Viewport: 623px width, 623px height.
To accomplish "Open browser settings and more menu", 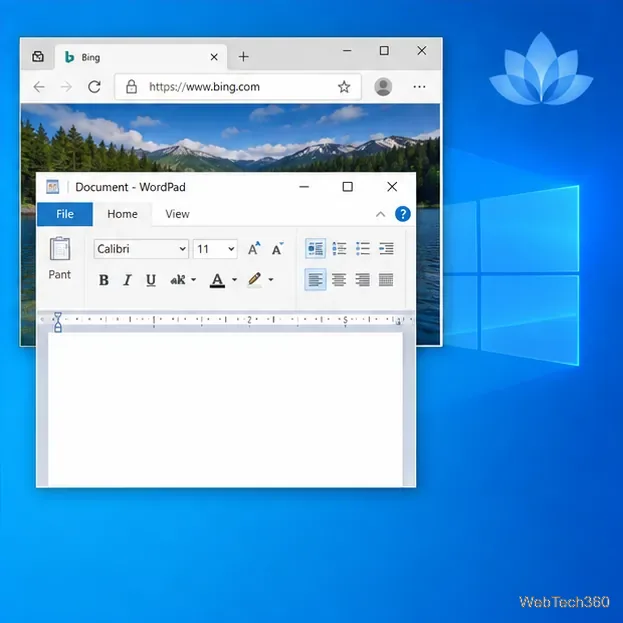I will tap(419, 87).
